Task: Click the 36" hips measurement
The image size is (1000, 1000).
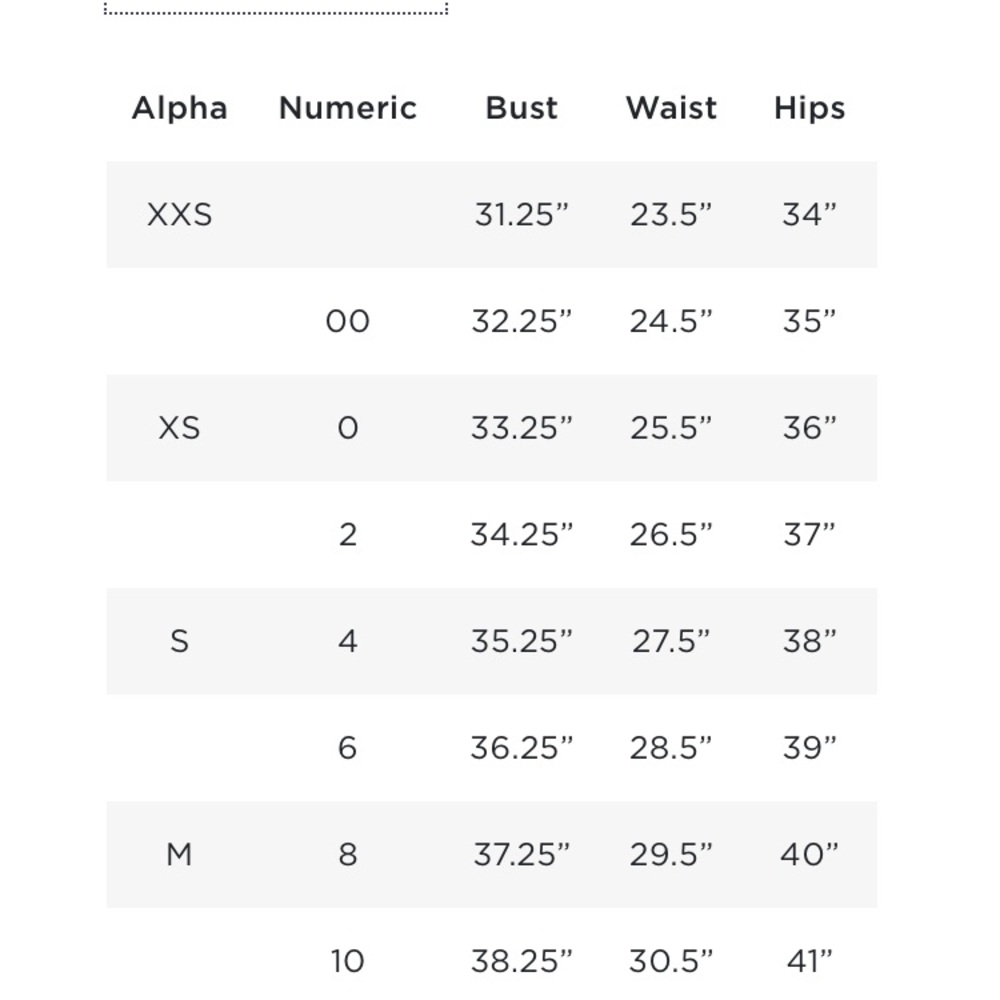Action: click(809, 427)
